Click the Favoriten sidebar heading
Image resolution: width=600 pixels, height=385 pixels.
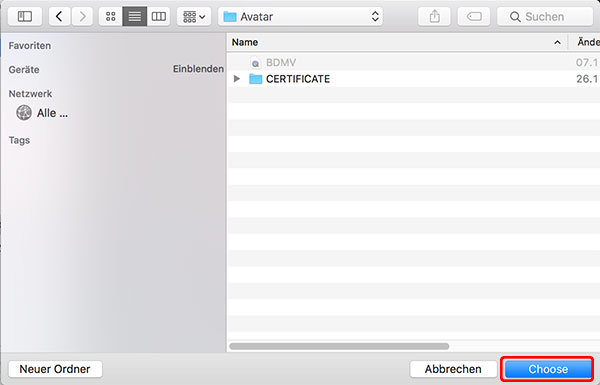30,46
